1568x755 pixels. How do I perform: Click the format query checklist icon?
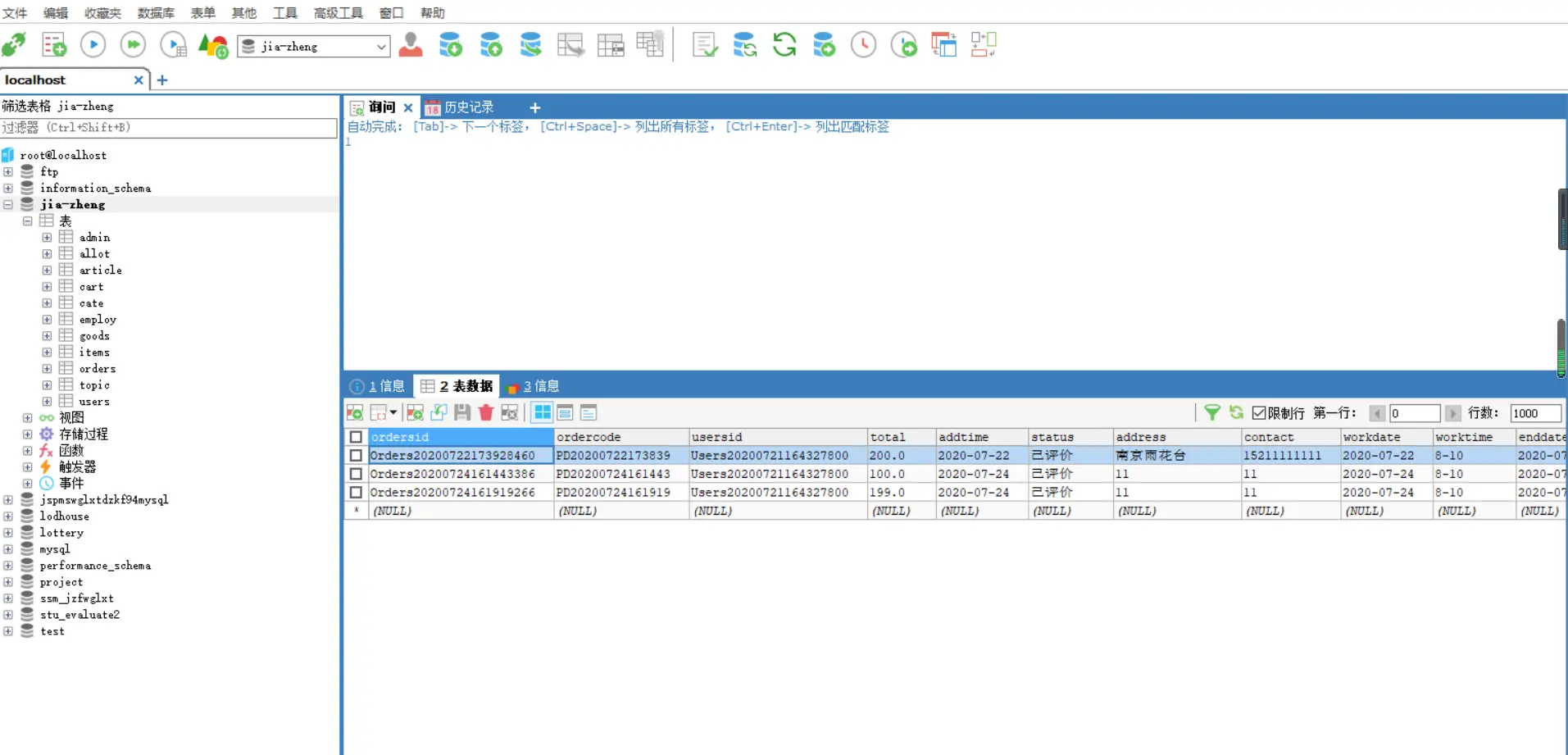pyautogui.click(x=704, y=45)
